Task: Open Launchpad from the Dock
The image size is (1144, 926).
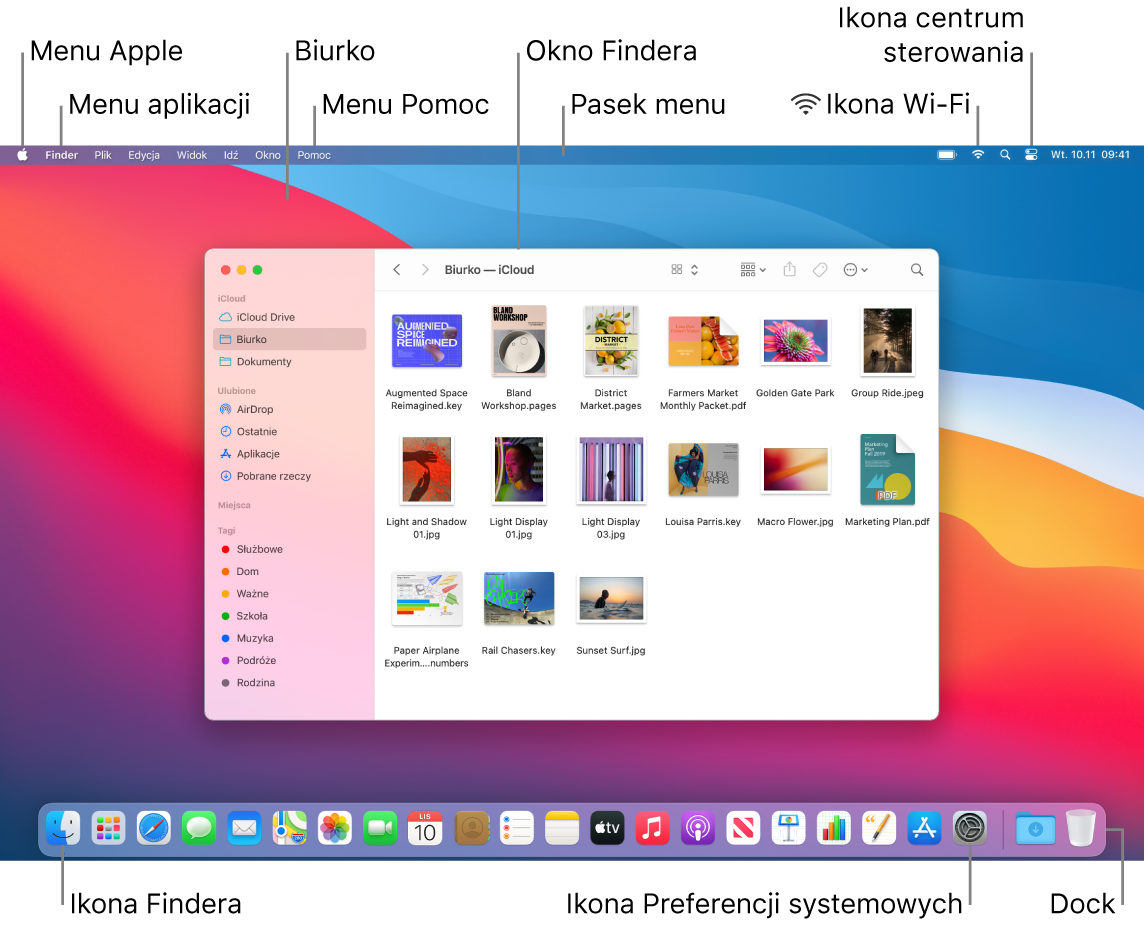Action: [x=109, y=828]
